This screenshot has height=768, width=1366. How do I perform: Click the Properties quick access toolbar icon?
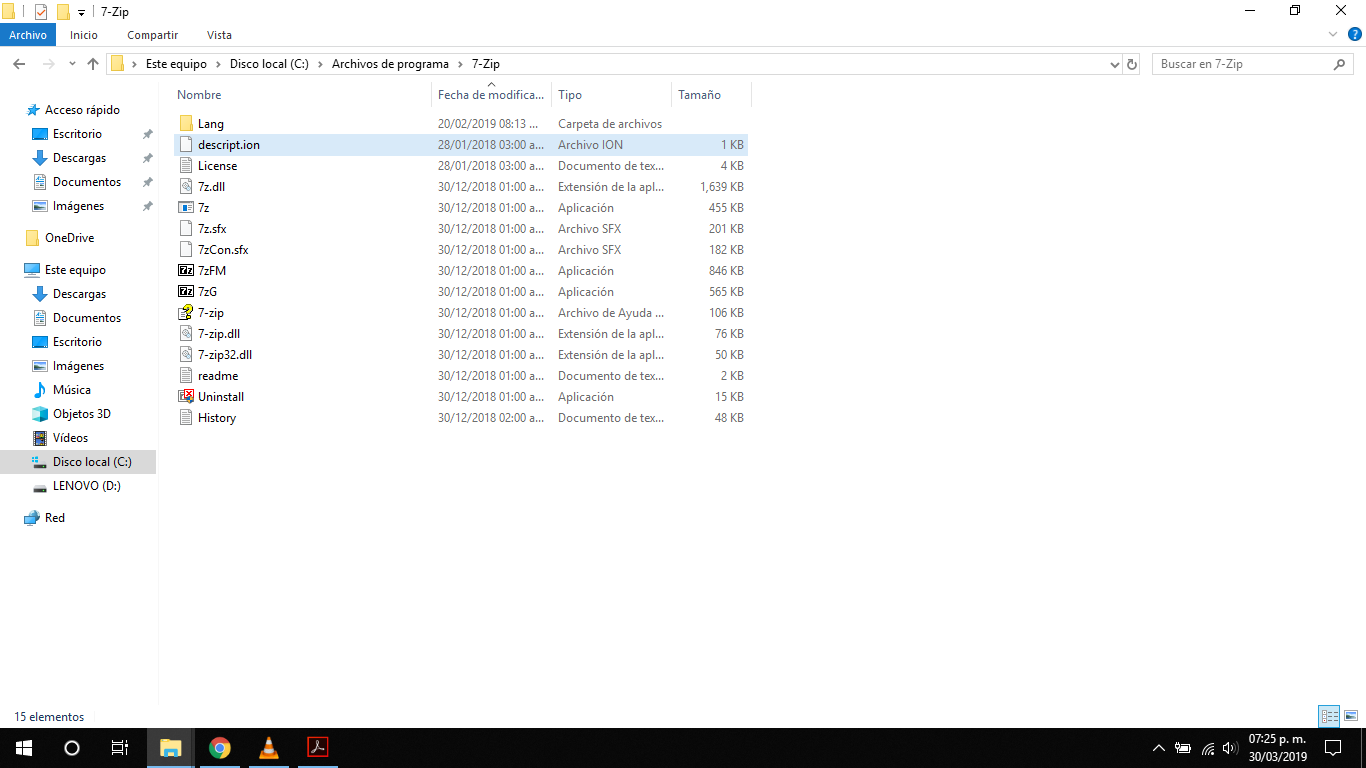point(41,12)
